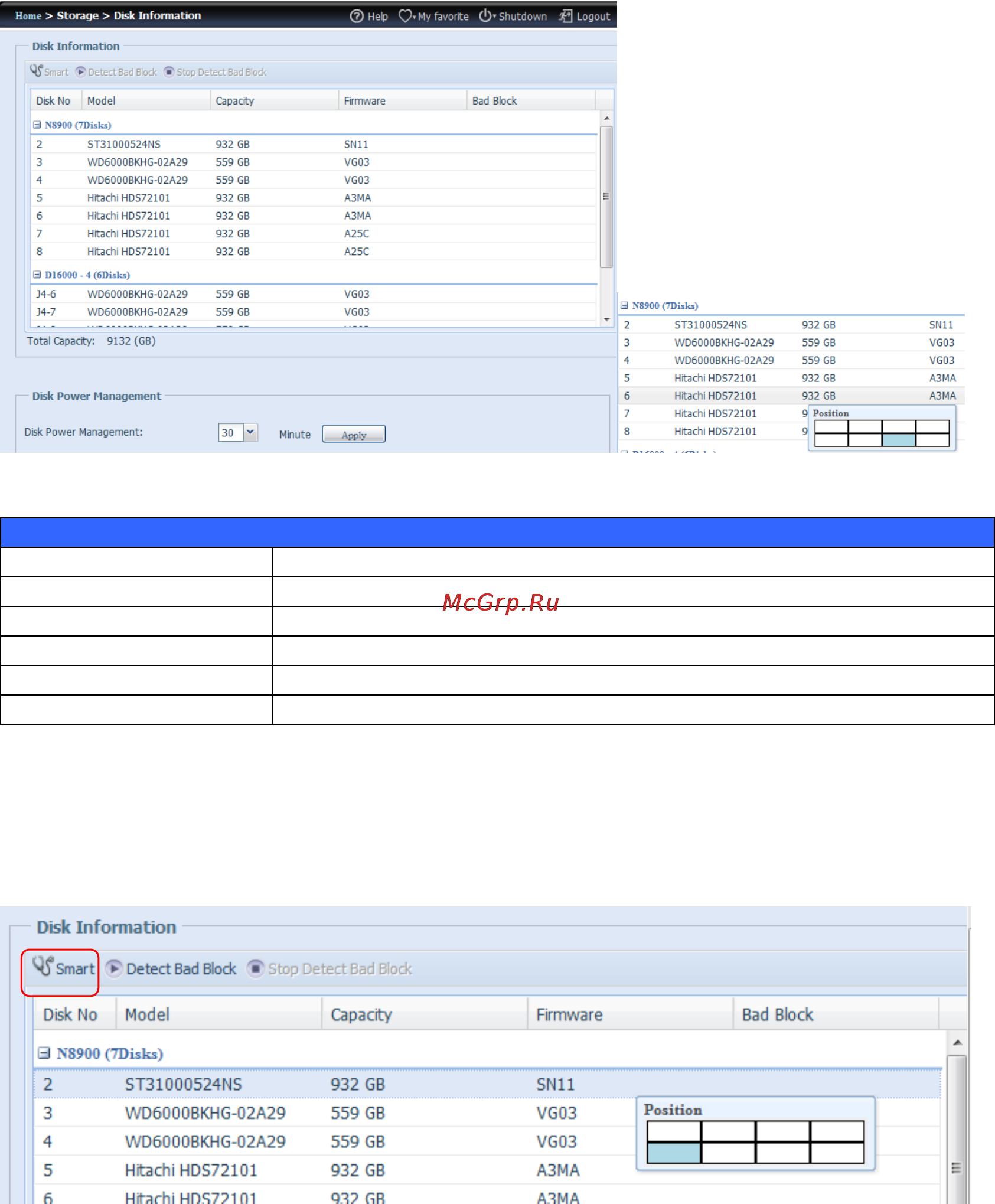This screenshot has height=1204, width=995.
Task: Select disk 5 Hitachi row in top table
Action: point(314,198)
